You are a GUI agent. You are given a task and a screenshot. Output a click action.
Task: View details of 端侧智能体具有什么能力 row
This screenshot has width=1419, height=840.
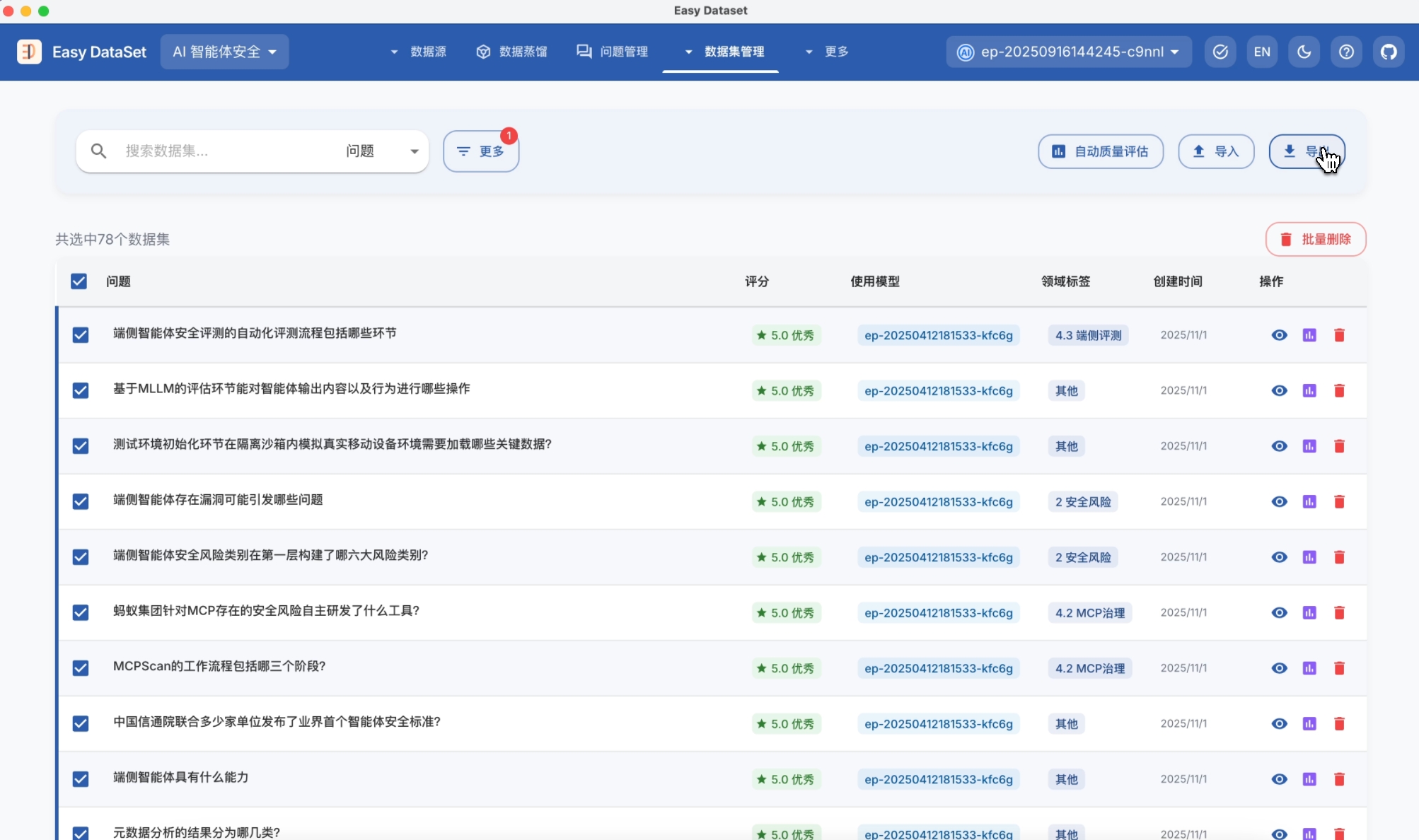(x=1279, y=779)
